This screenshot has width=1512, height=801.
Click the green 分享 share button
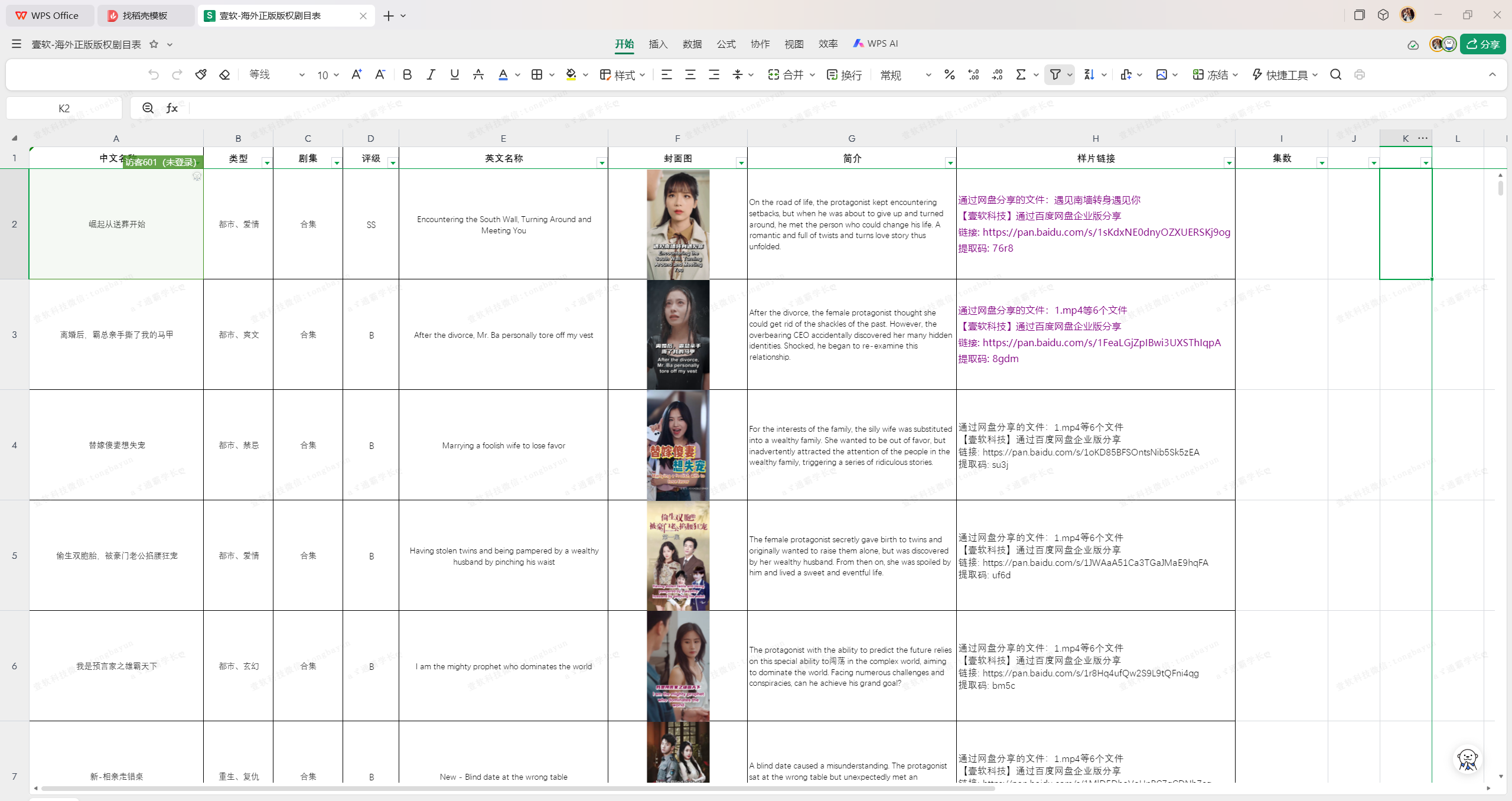point(1482,44)
